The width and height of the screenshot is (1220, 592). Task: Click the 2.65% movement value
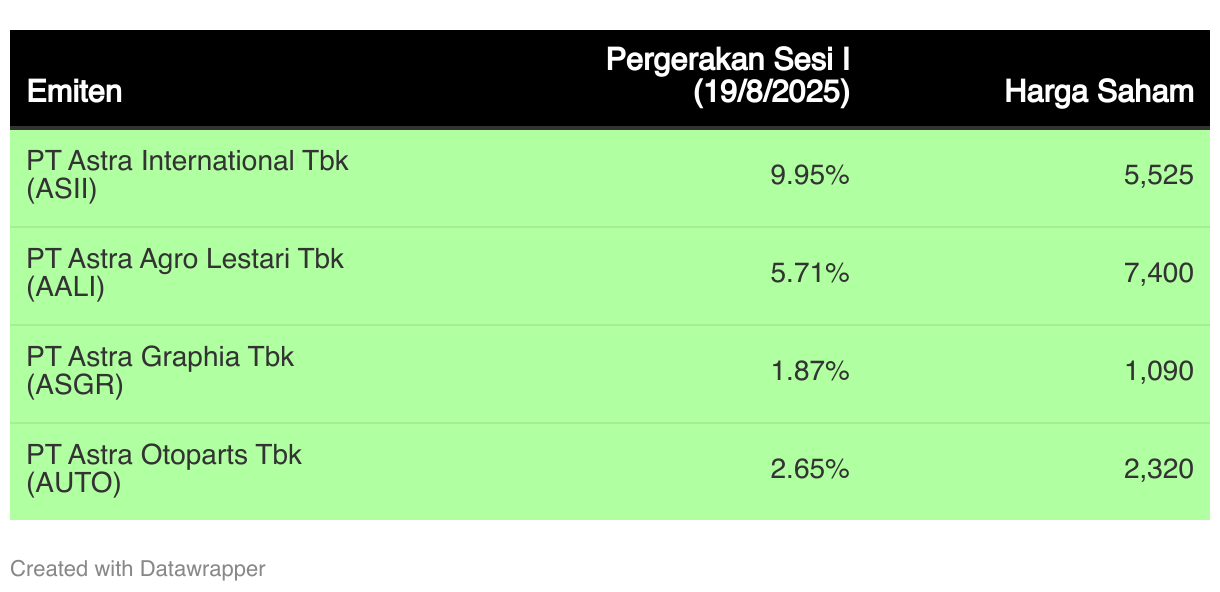(x=809, y=469)
